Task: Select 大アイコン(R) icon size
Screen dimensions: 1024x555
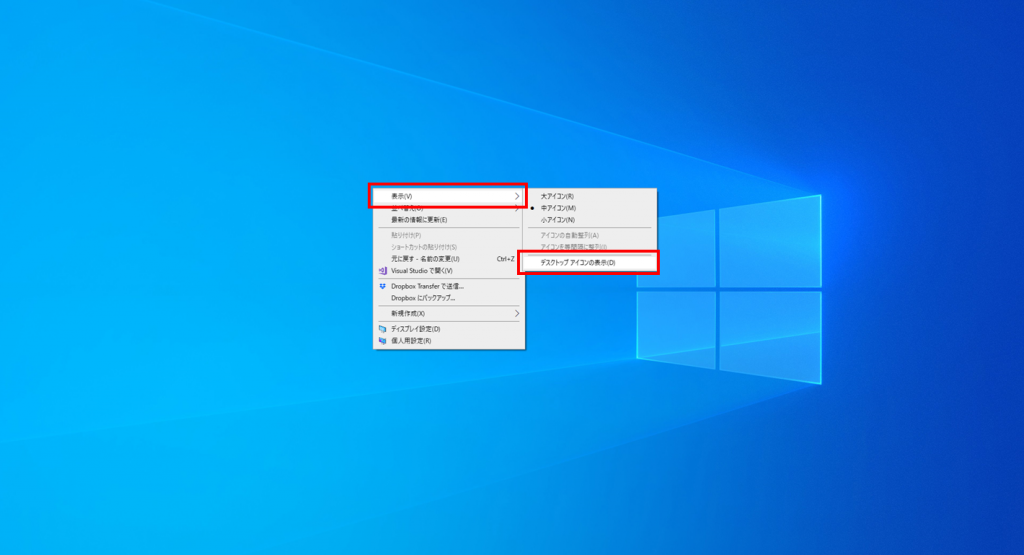Action: tap(590, 196)
